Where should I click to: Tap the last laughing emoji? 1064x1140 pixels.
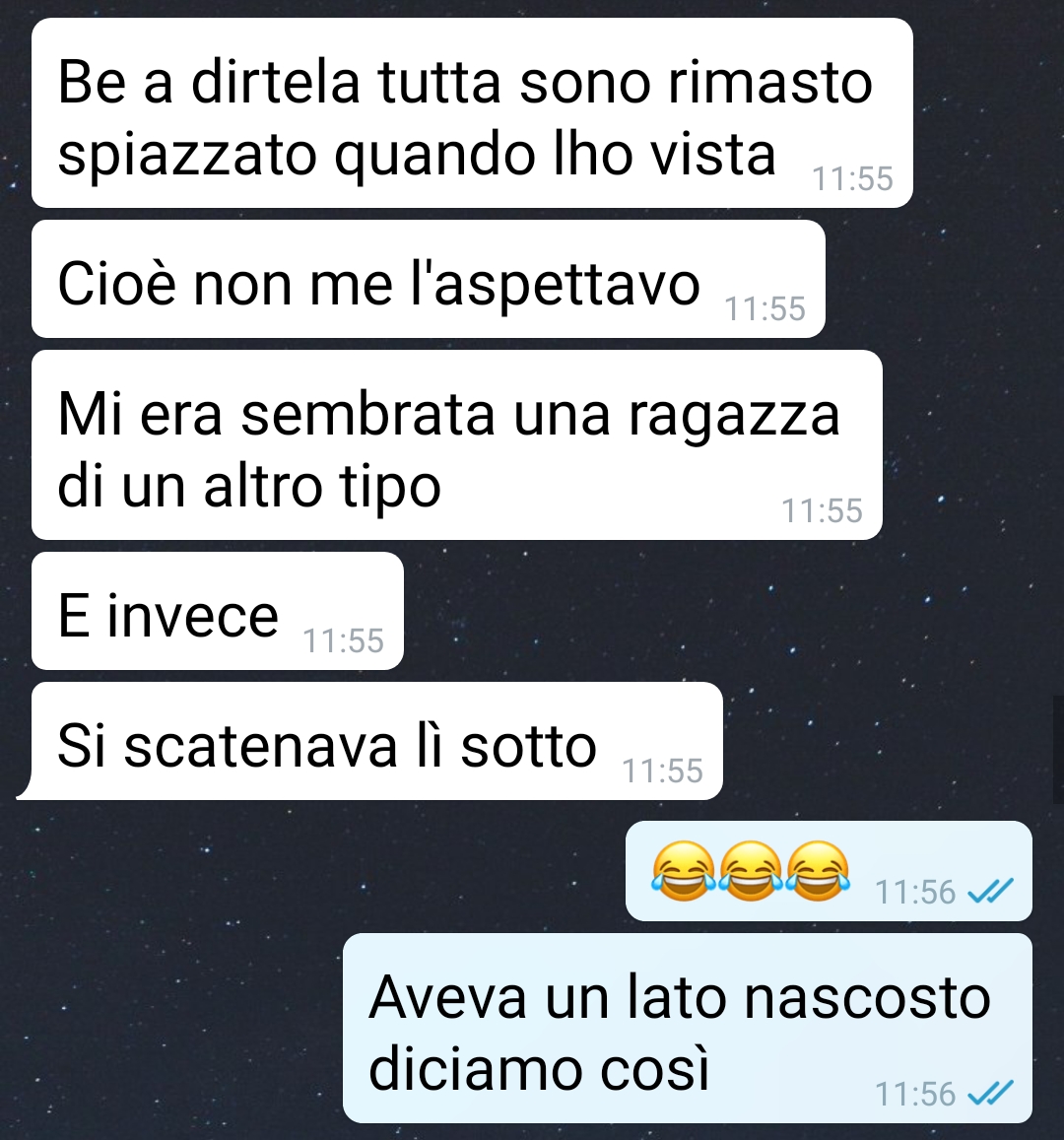[x=819, y=871]
